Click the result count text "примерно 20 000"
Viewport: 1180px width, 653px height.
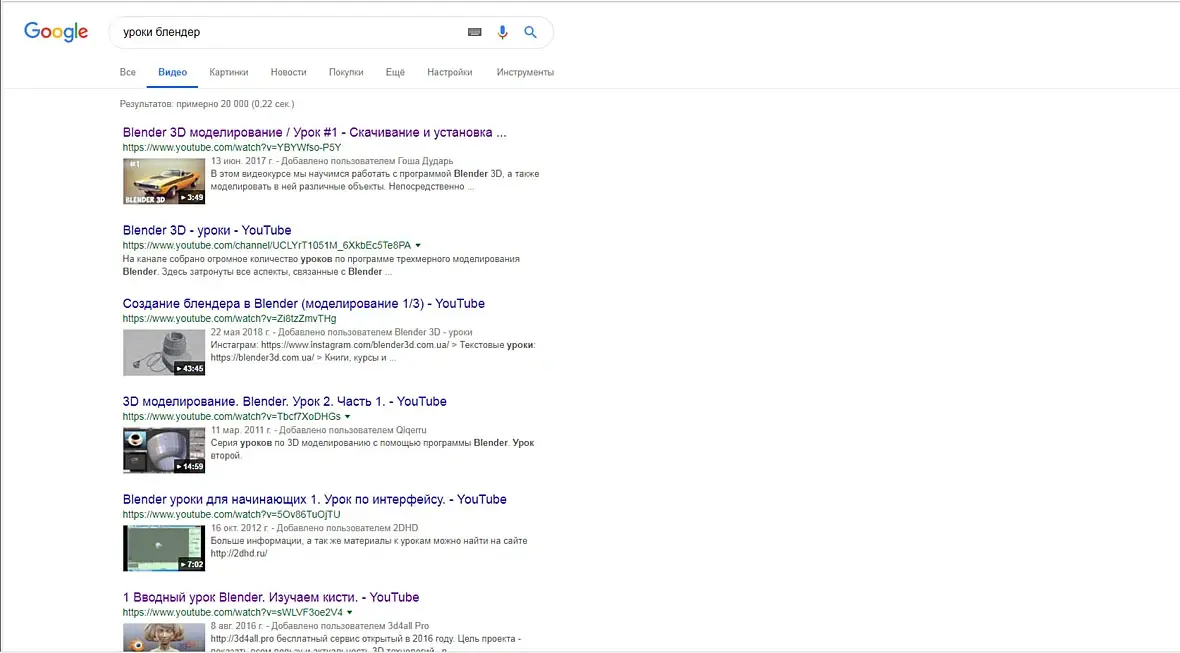click(x=212, y=104)
